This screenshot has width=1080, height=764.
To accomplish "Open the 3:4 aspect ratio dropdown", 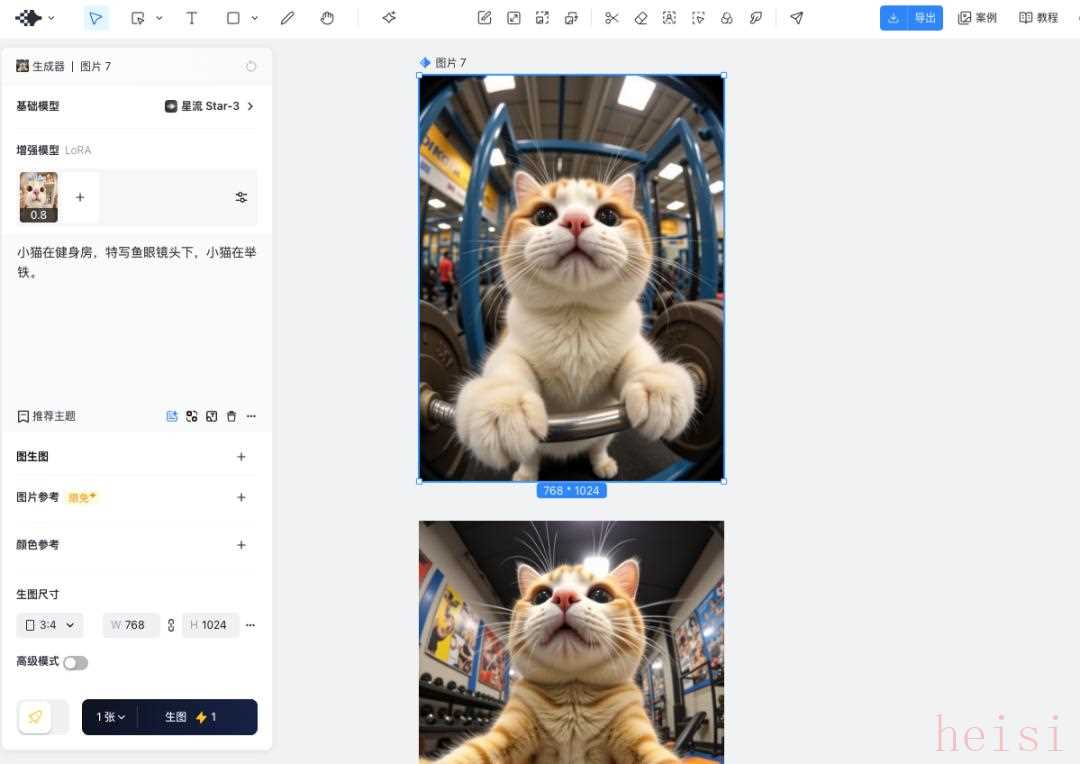I will pos(50,625).
